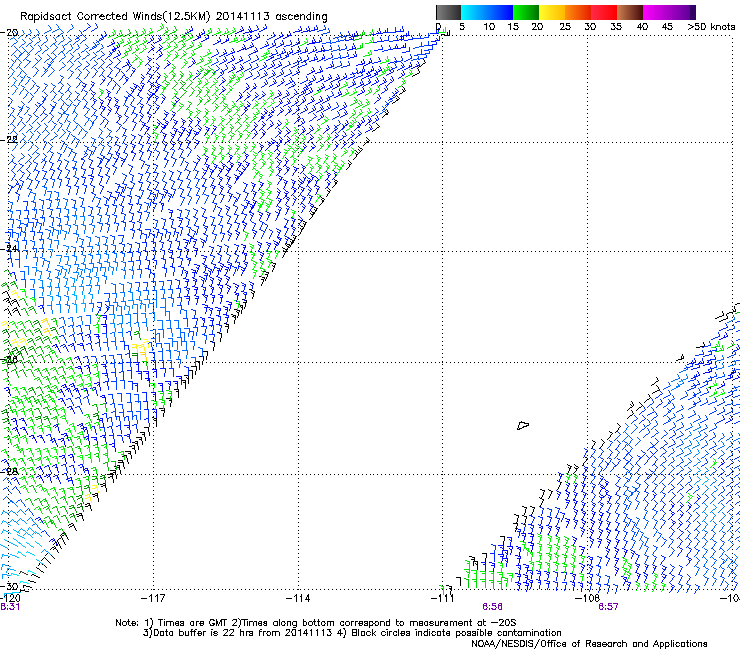This screenshot has height=650, width=740.
Task: Click the chart title 'Rapidsact Corrected Winds(12.5KM)'
Action: tap(115, 17)
